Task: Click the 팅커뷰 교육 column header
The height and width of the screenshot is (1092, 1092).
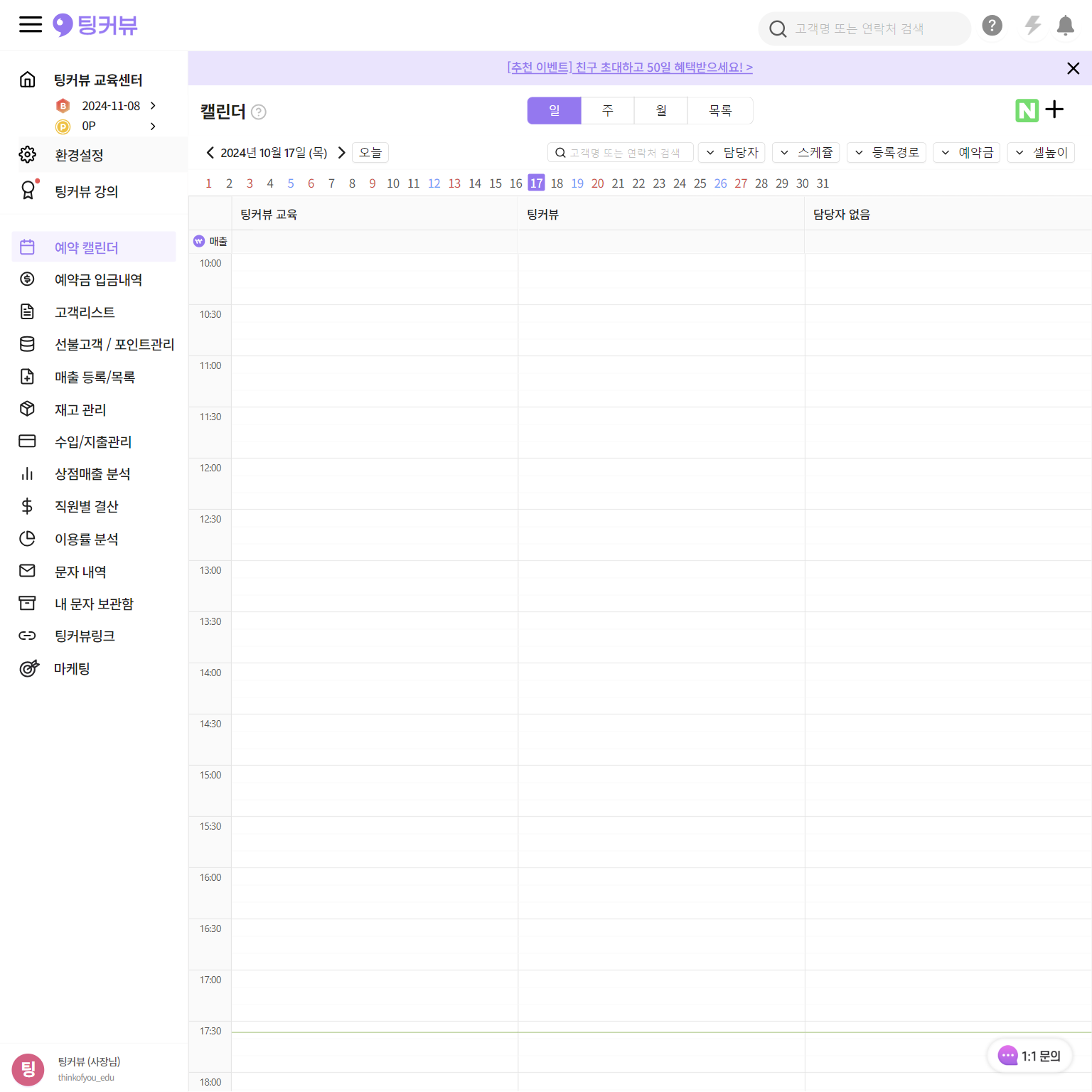Action: [x=375, y=214]
